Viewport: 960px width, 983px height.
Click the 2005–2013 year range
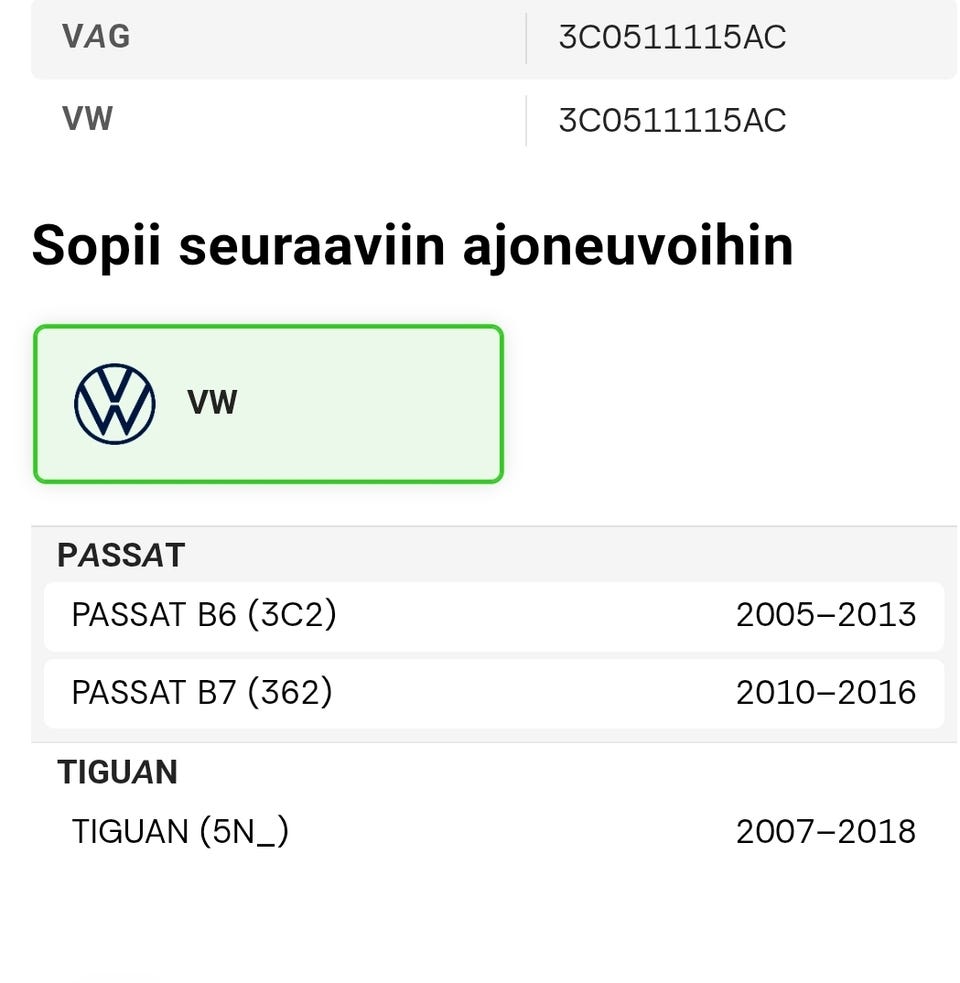pyautogui.click(x=826, y=615)
